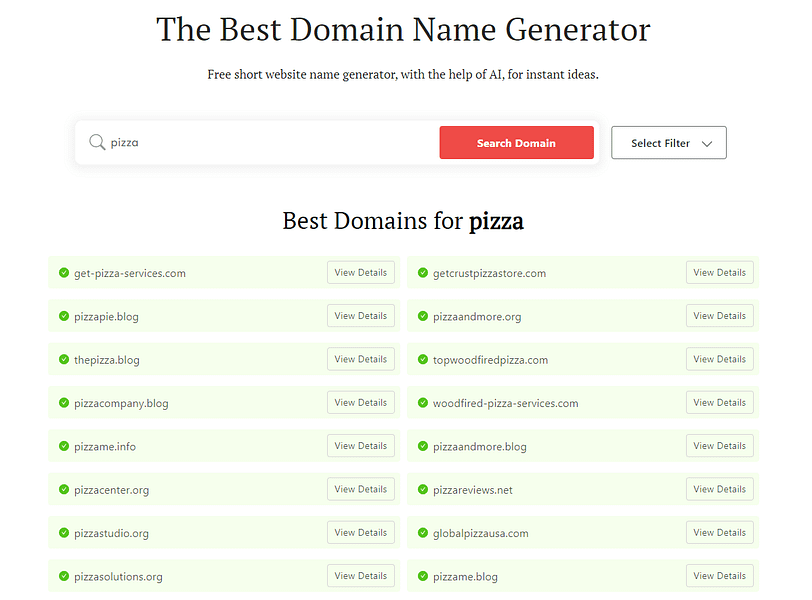Viewport: 812px width, 600px height.
Task: Click the topwoodfiredpizza.com domain name
Action: (490, 359)
